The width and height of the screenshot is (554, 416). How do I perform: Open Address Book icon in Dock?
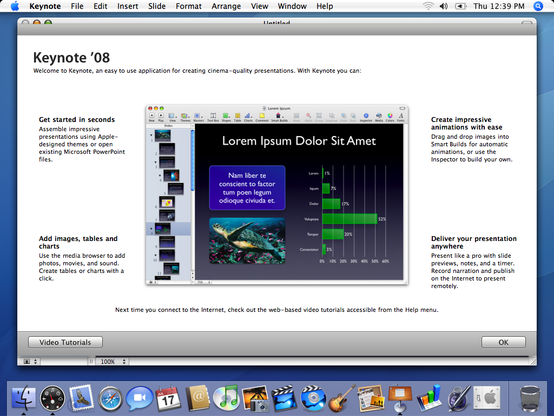(x=198, y=398)
